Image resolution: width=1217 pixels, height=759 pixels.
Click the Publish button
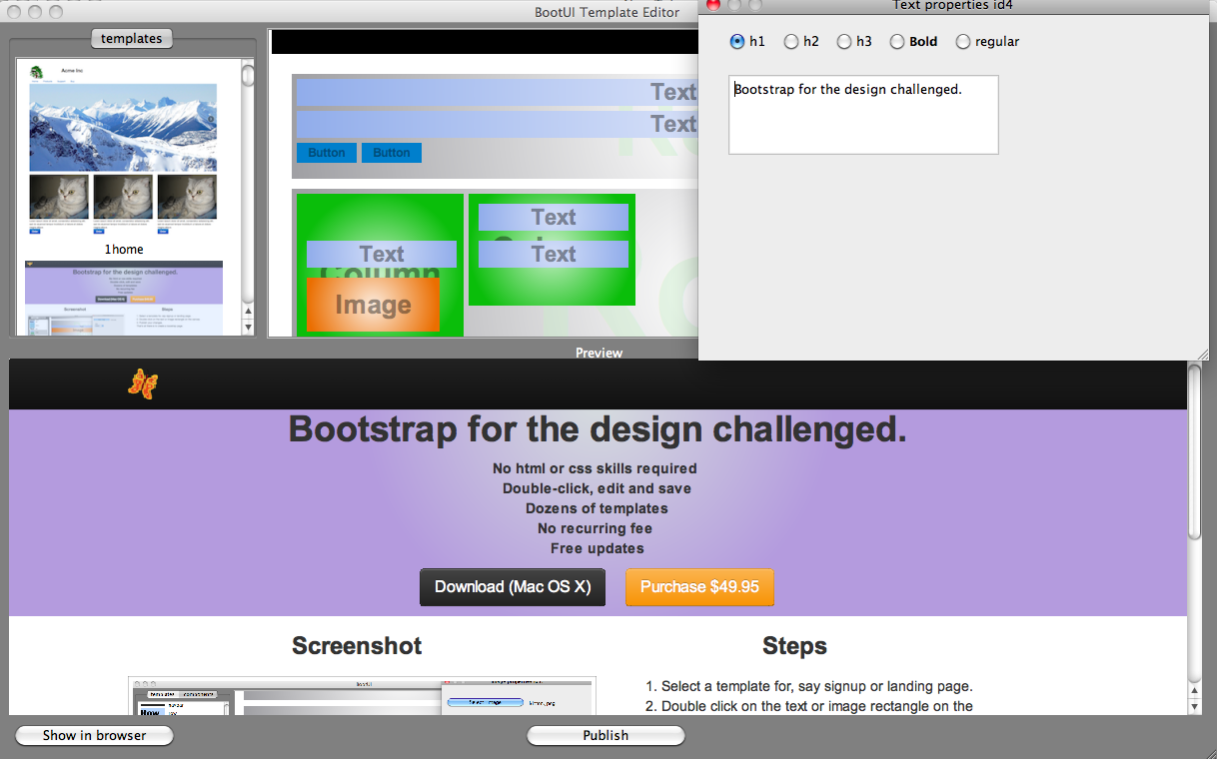[605, 735]
